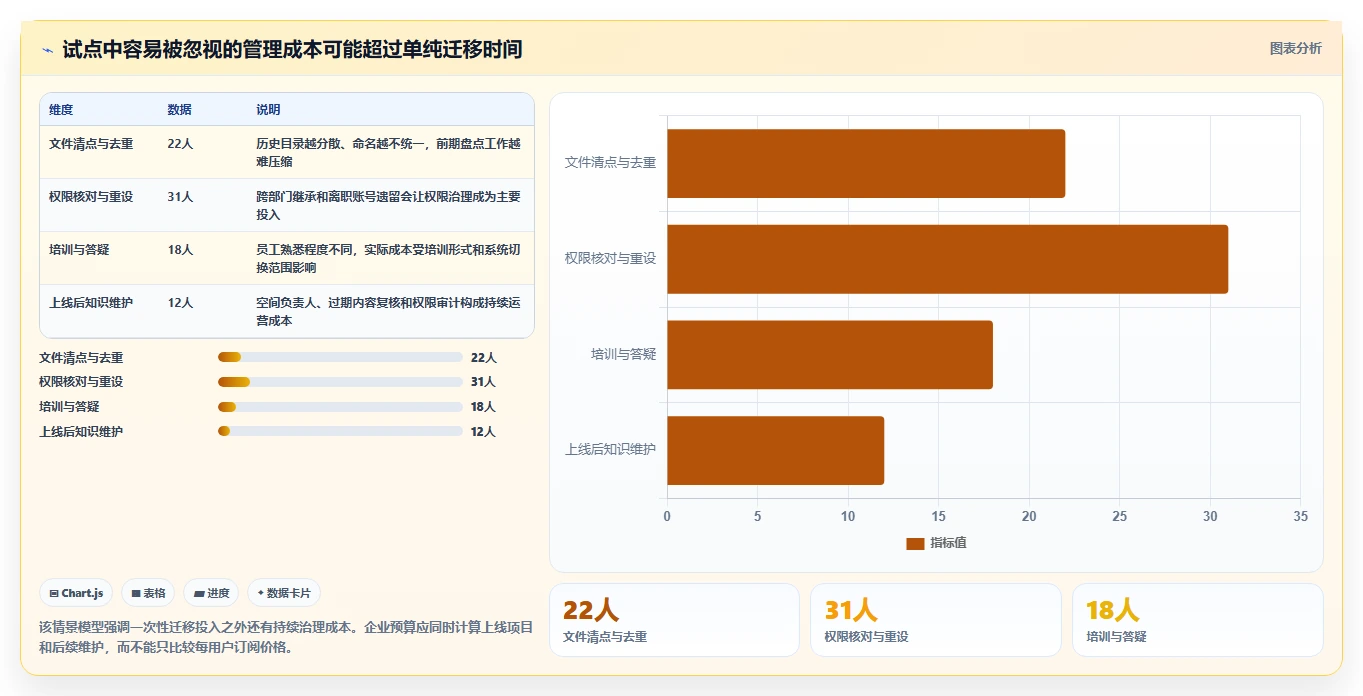Click the 维度 column header
Viewport: 1363px width, 696px height.
pos(61,110)
